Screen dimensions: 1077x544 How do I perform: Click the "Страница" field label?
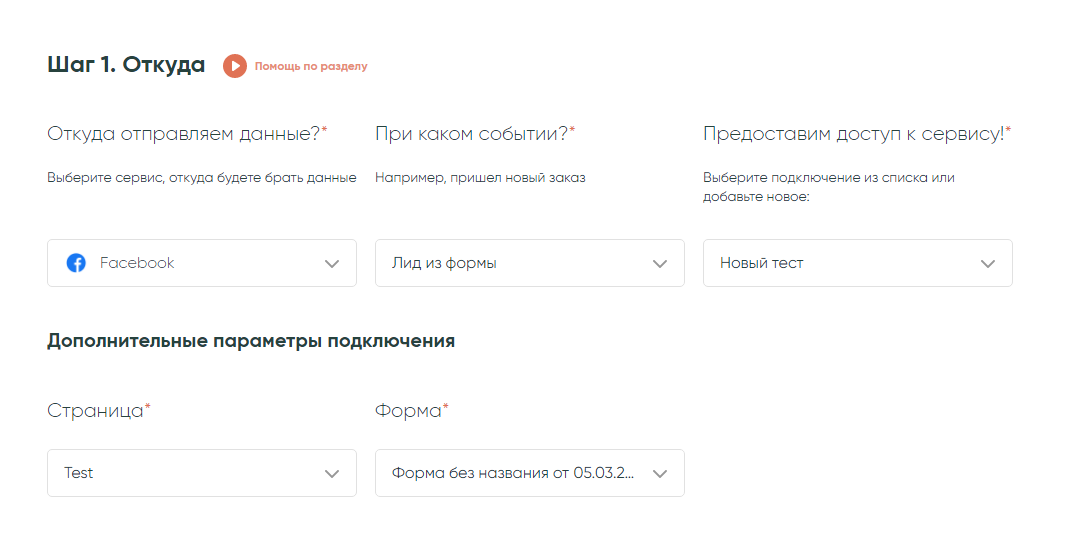(x=97, y=411)
